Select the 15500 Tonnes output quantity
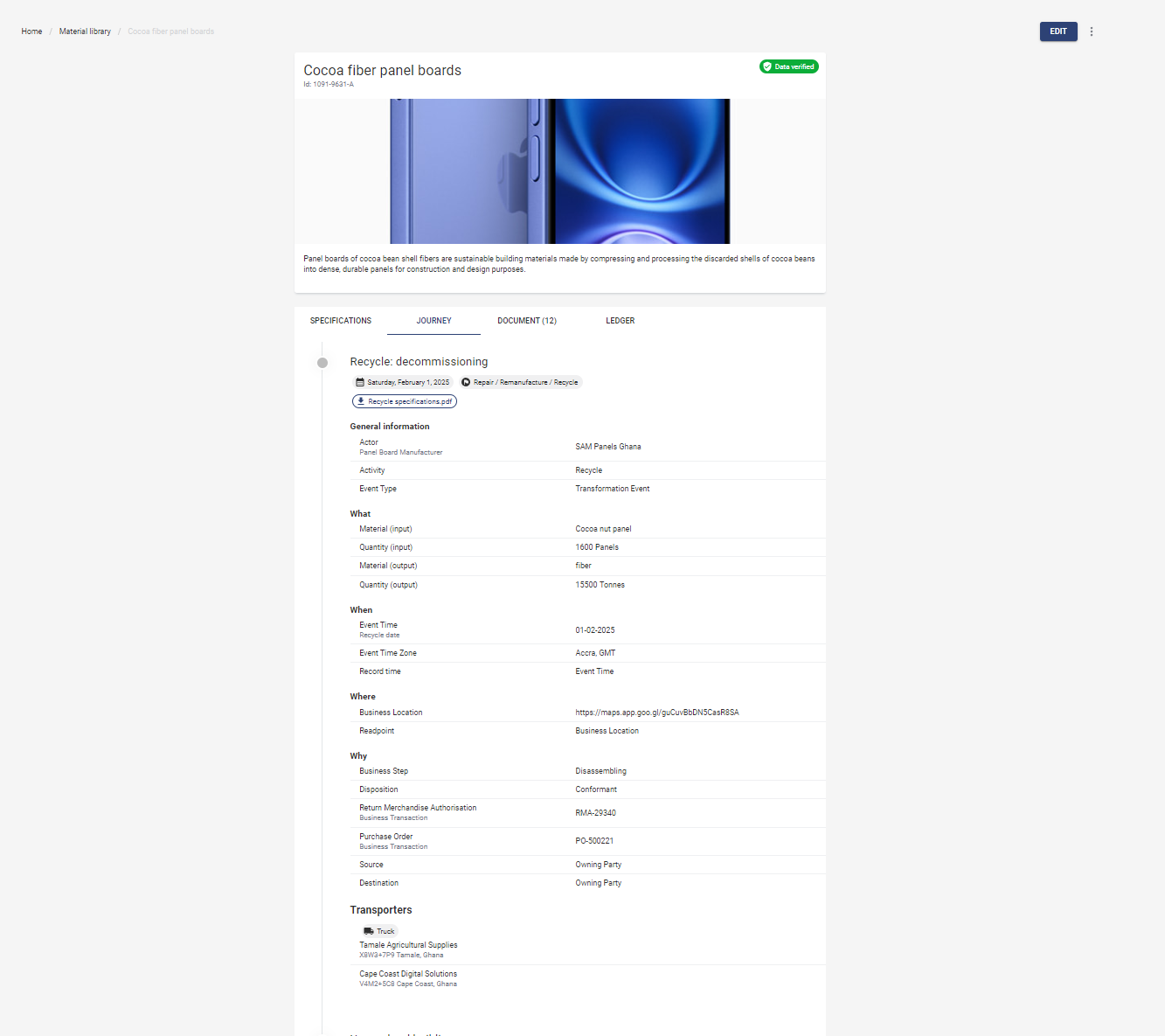This screenshot has height=1036, width=1165. point(600,585)
